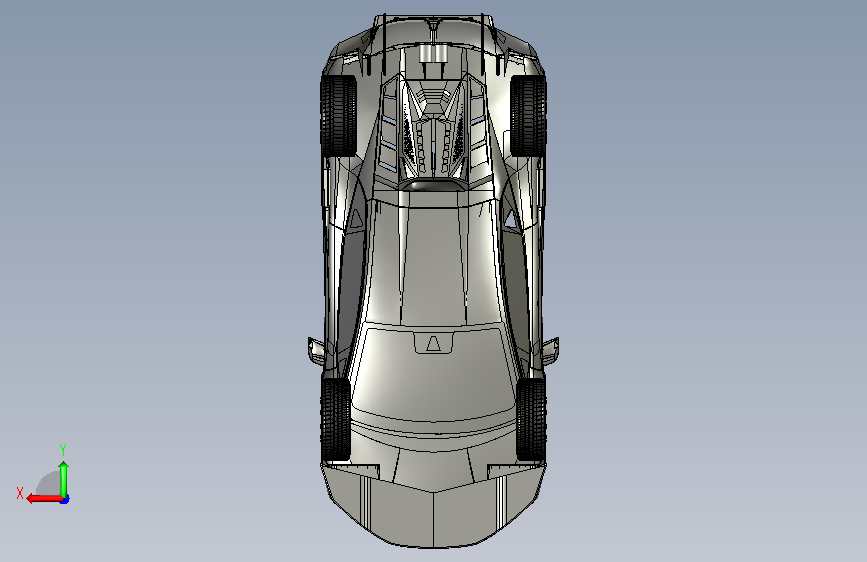Select the car model's engine cover
The width and height of the screenshot is (867, 562).
pos(433,131)
